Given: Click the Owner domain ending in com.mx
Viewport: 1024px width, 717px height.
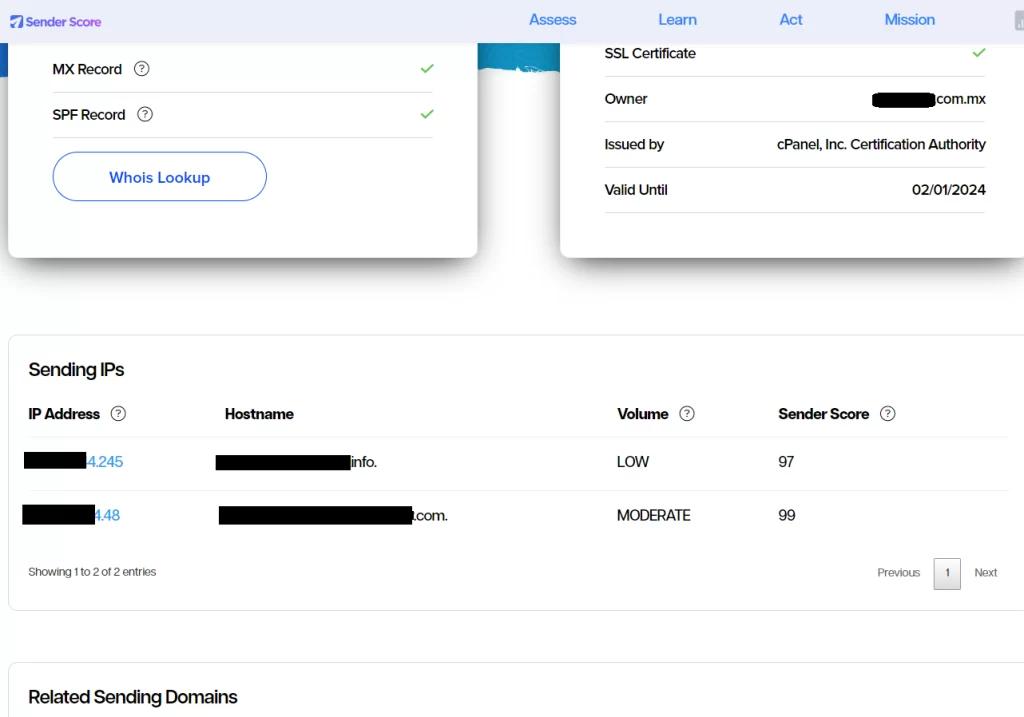Looking at the screenshot, I should click(929, 99).
